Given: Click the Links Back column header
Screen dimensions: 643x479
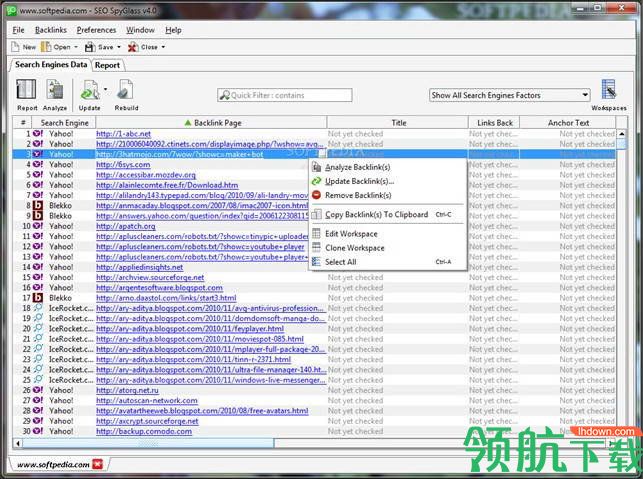Looking at the screenshot, I should [x=494, y=123].
